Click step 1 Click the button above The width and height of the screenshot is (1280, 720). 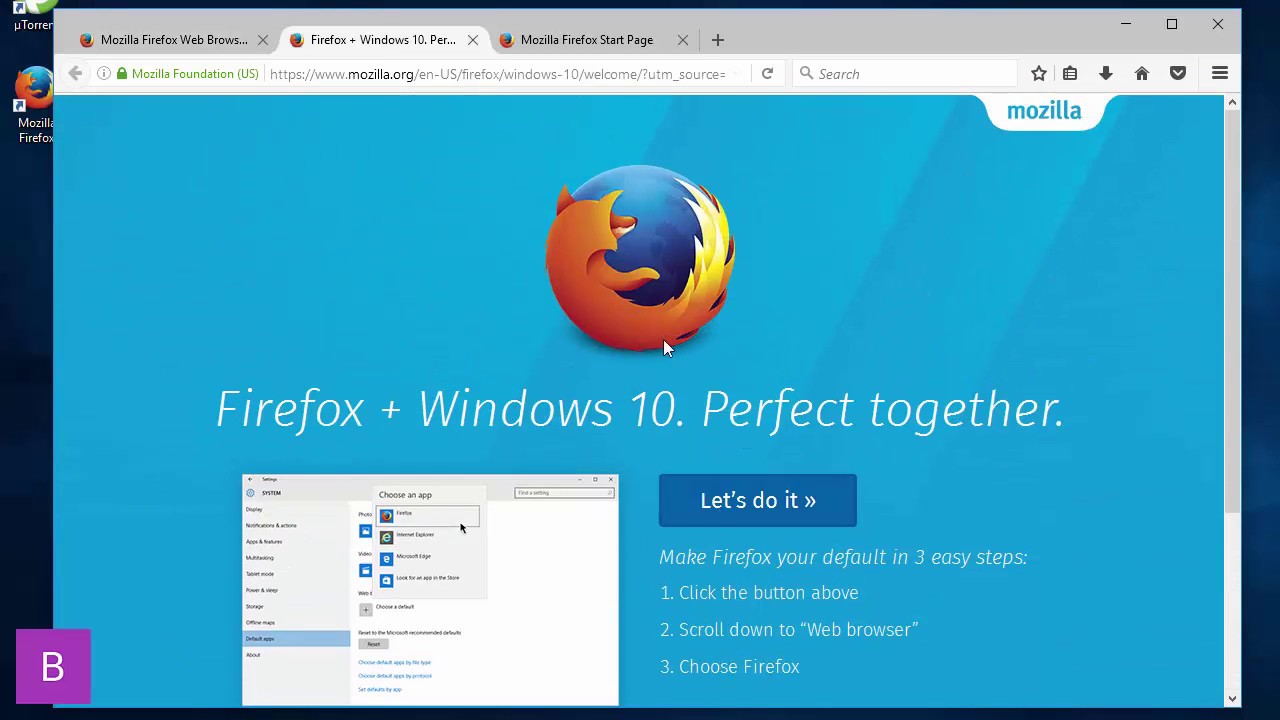coord(759,593)
